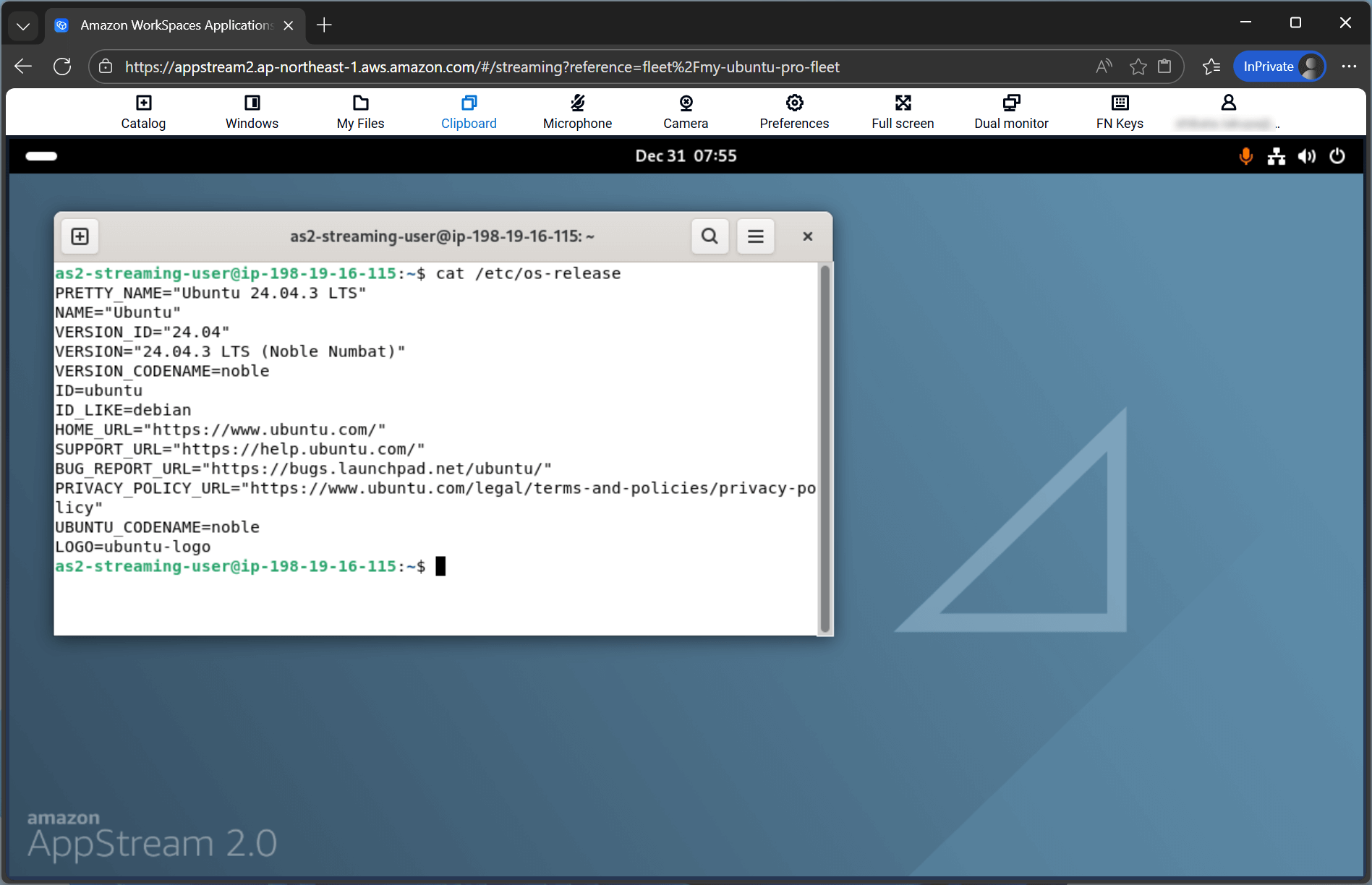Screen dimensions: 1372x885
Task: Show the FN Keys panel
Action: pyautogui.click(x=1119, y=111)
